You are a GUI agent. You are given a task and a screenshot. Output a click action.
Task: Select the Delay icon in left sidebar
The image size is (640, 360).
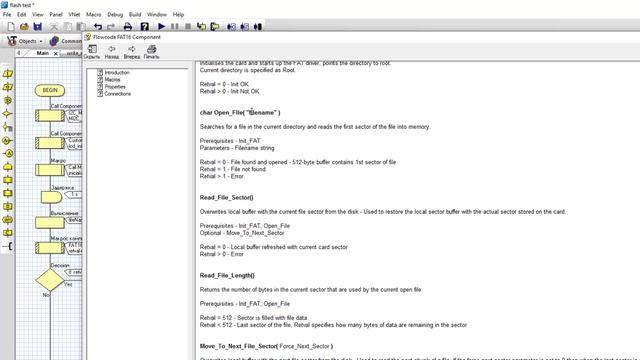point(7,100)
